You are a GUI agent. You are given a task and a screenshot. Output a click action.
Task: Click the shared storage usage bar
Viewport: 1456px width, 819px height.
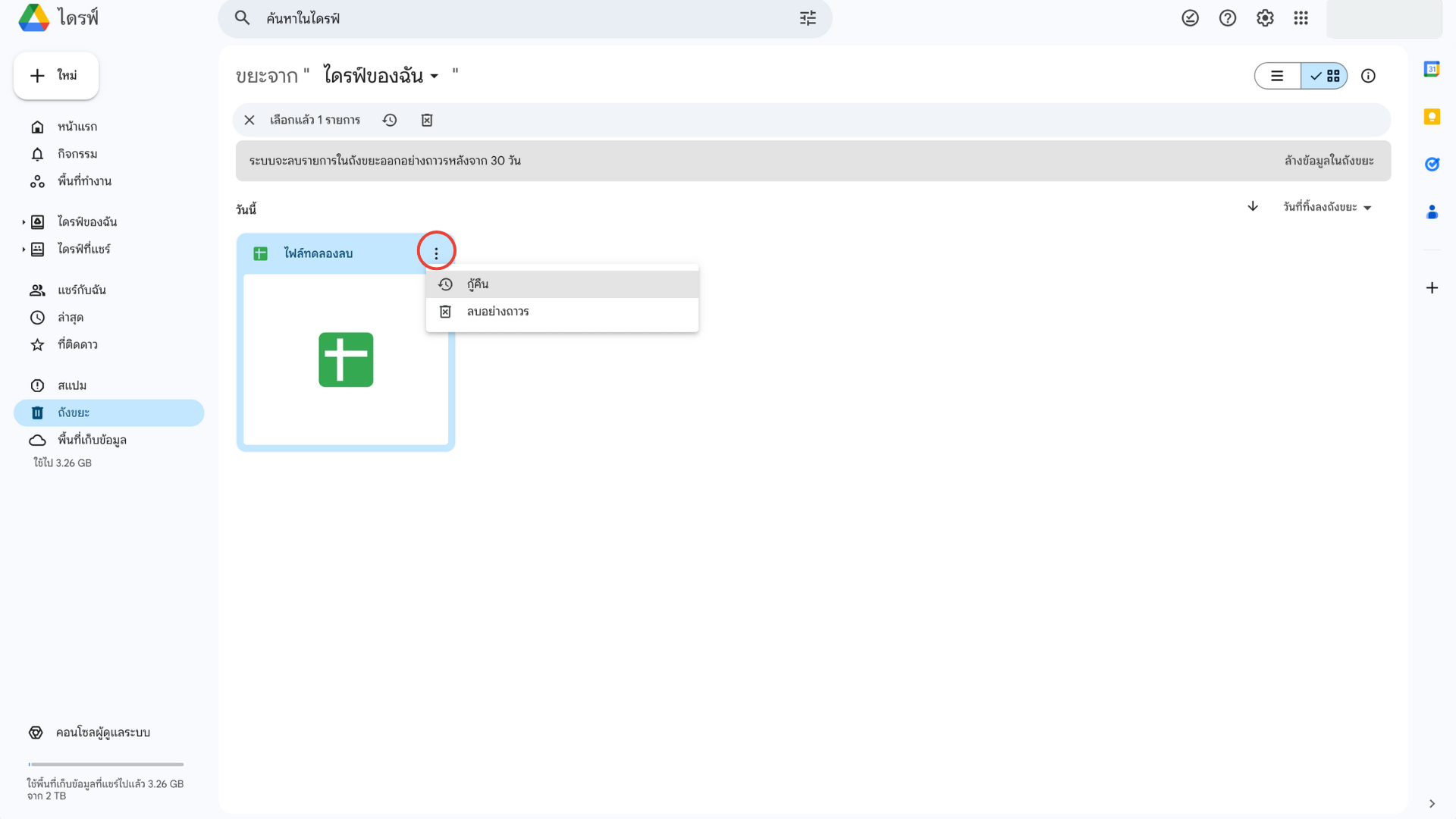tap(106, 764)
